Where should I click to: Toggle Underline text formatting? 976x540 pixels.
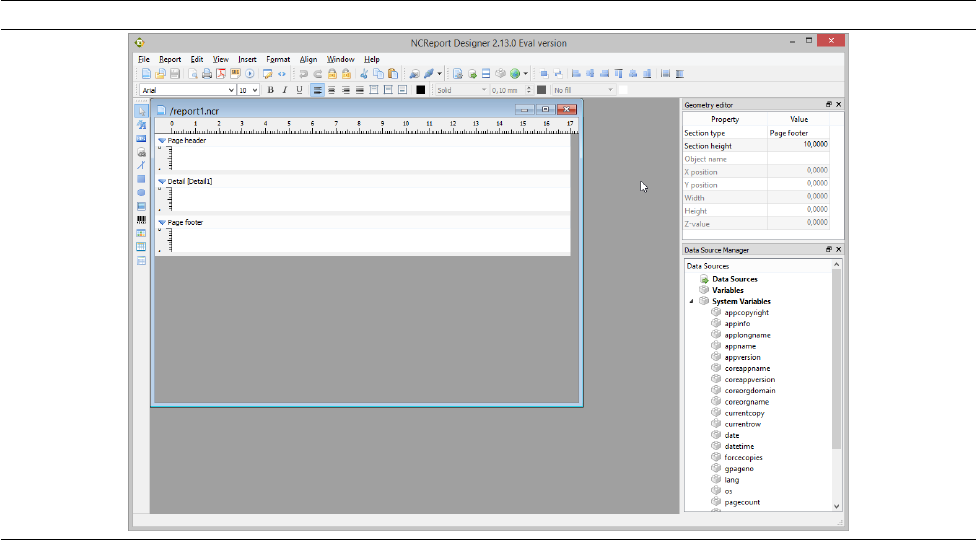click(x=298, y=90)
